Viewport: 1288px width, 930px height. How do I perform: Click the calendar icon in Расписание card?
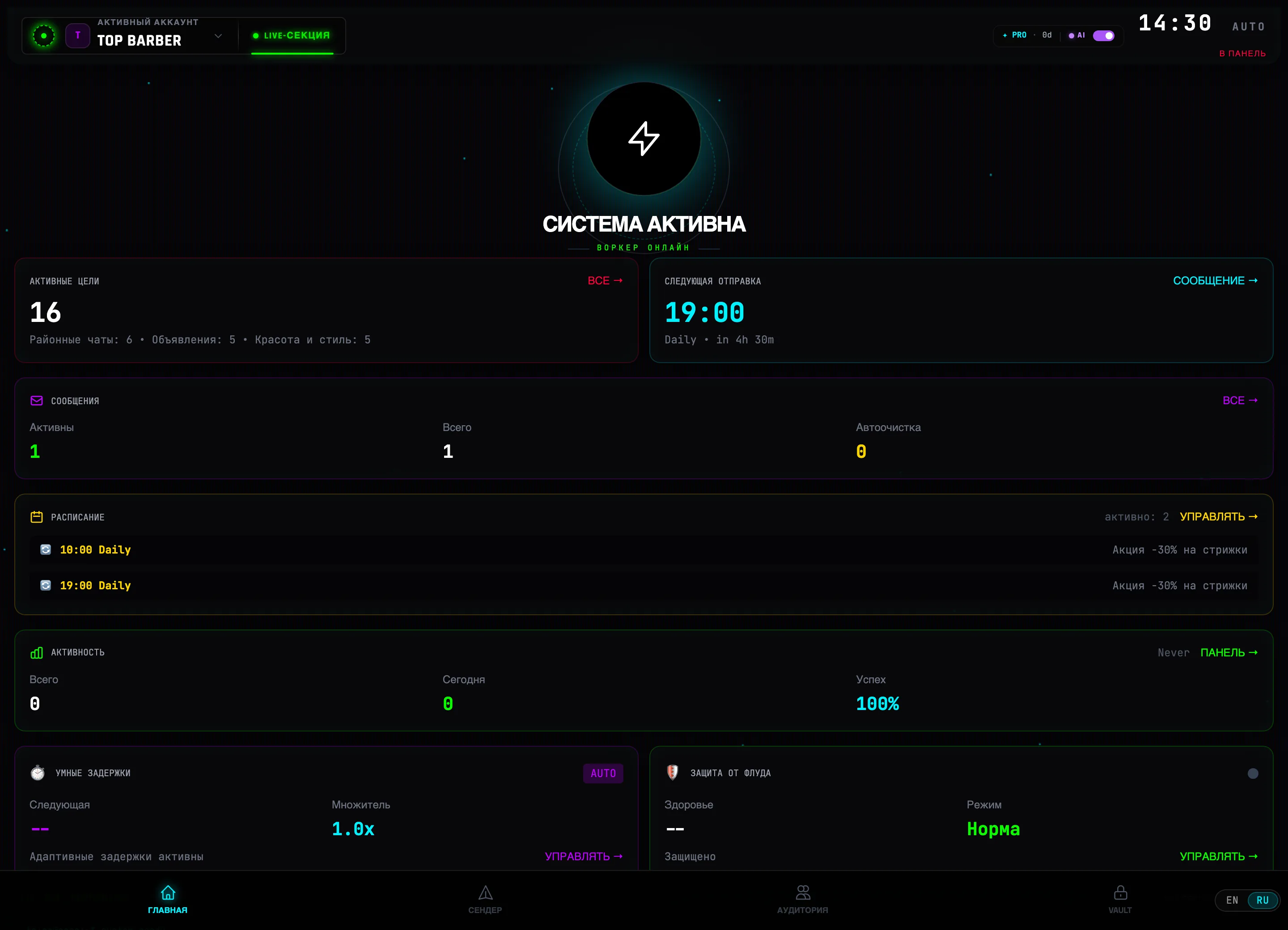(37, 517)
